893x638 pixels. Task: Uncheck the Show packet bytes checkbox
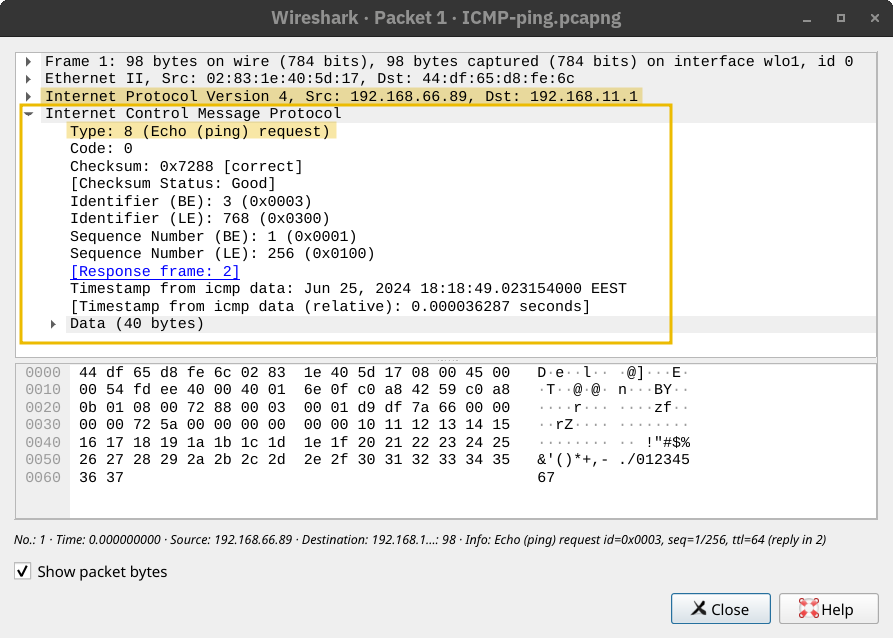coord(22,572)
